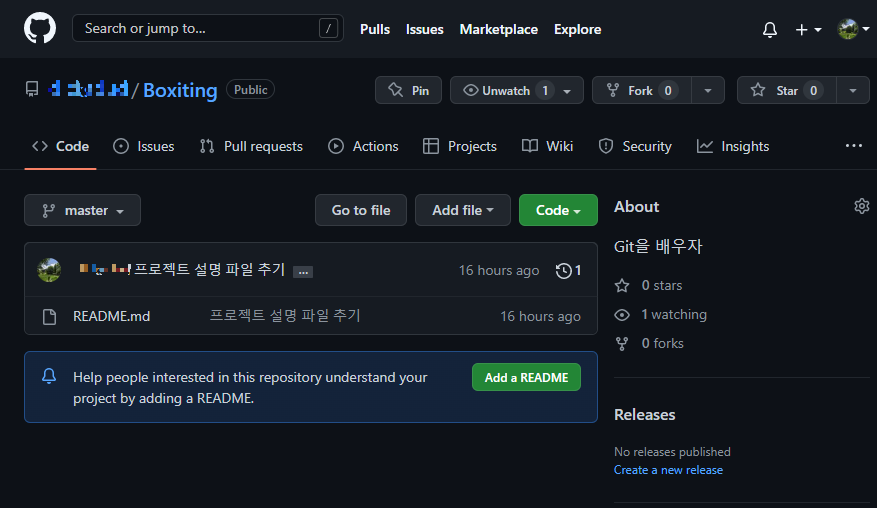877x508 pixels.
Task: Open README.md row commit message
Action: (x=285, y=316)
